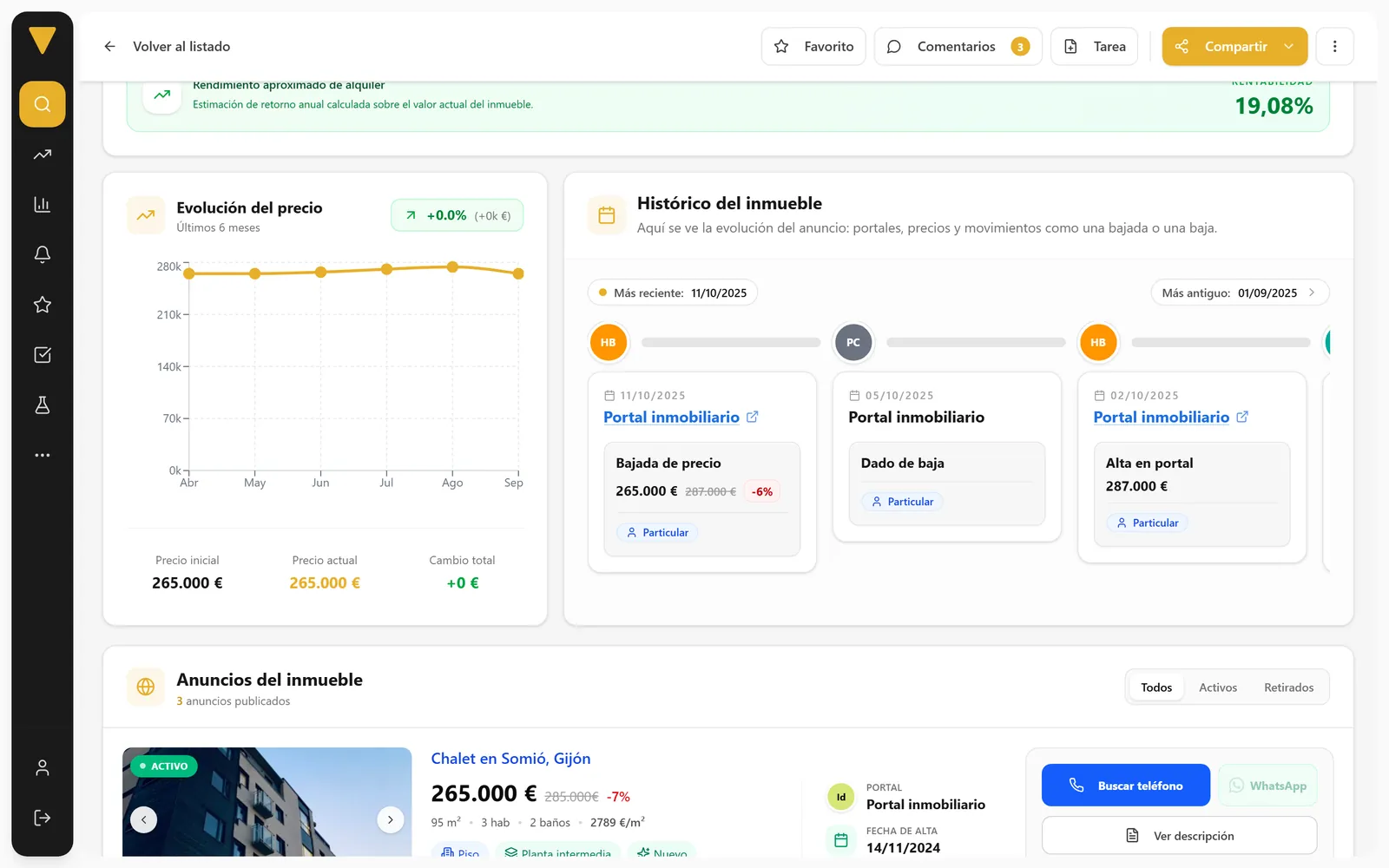
Task: Expand the Compartir dropdown chevron
Action: [1289, 47]
